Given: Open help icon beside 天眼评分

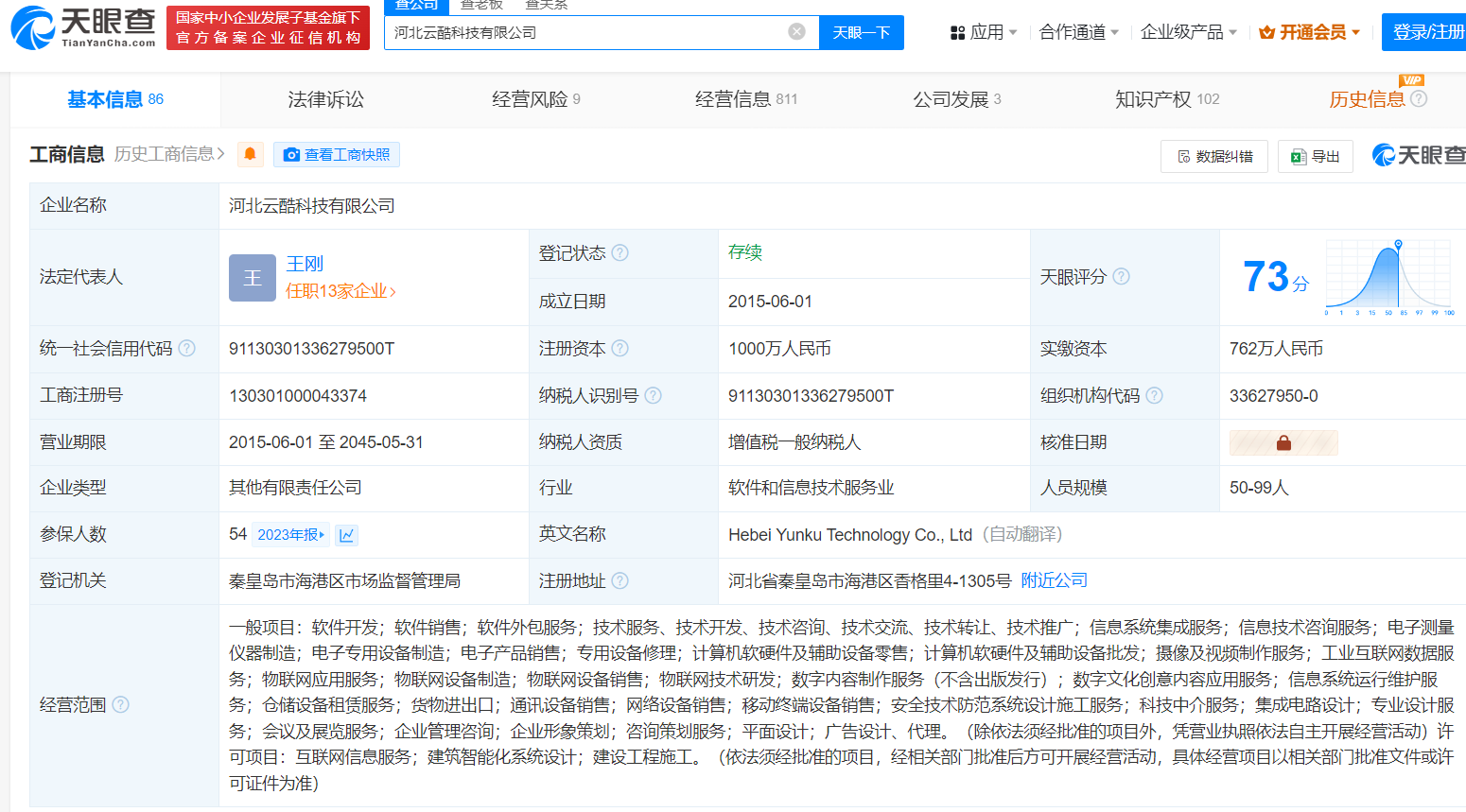Looking at the screenshot, I should click(1121, 276).
